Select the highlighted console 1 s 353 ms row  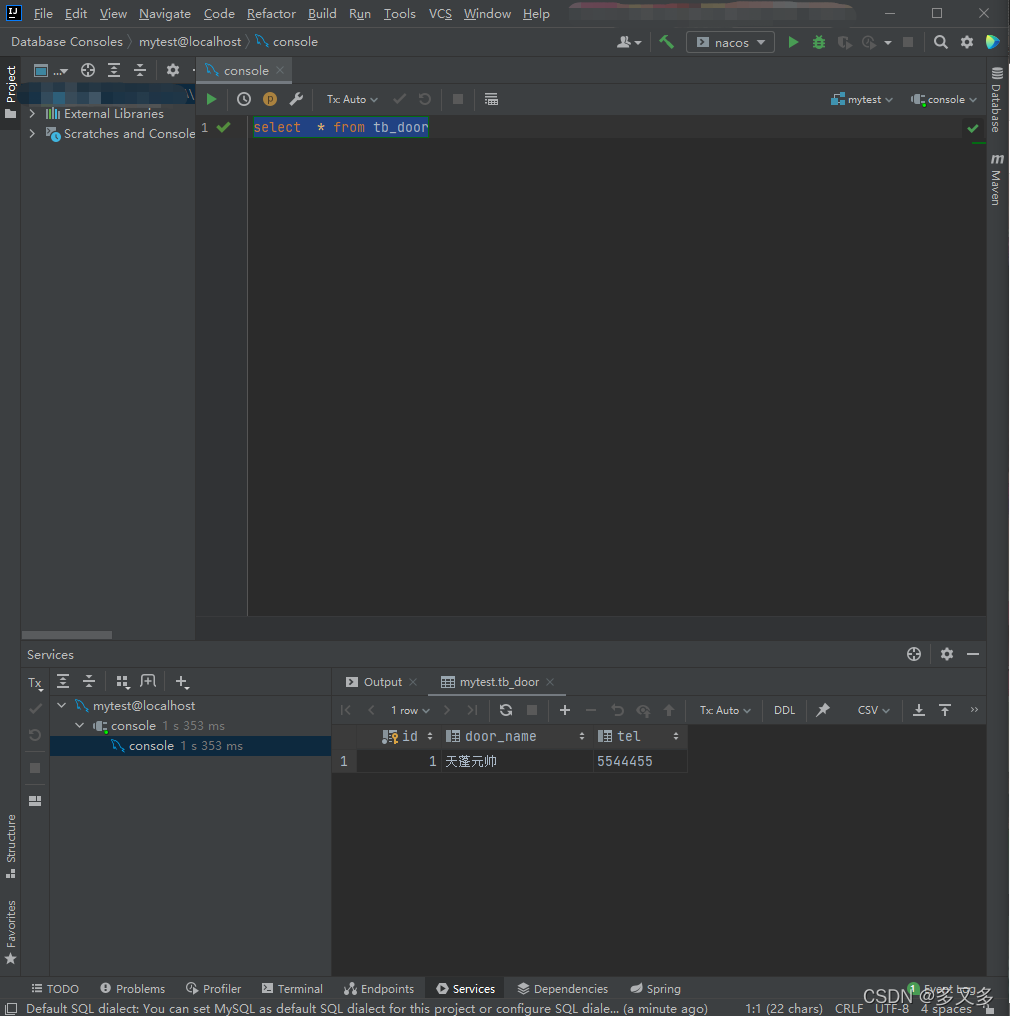tap(190, 746)
